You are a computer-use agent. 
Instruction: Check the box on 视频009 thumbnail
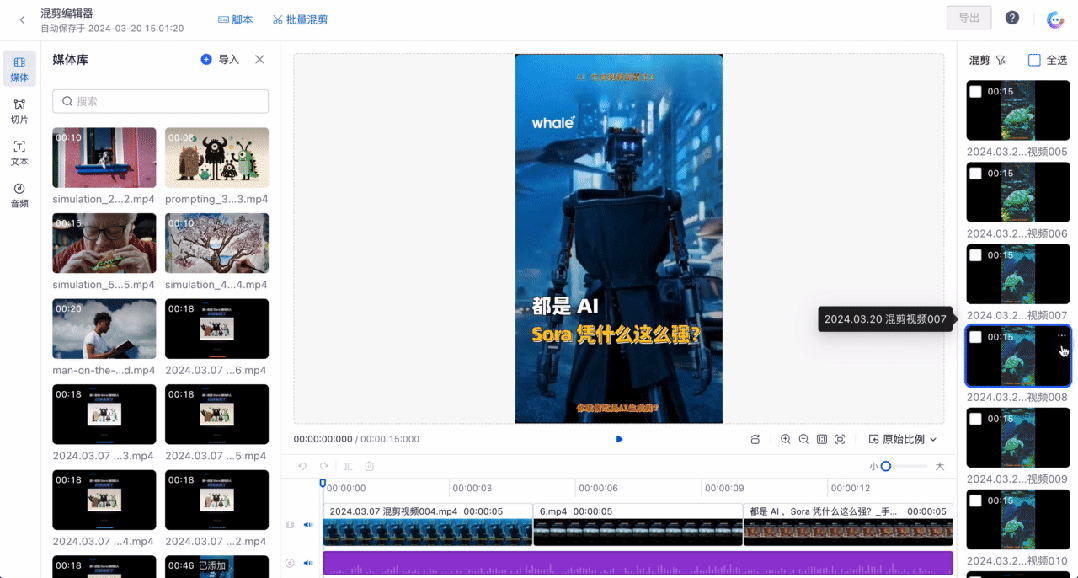[975, 419]
